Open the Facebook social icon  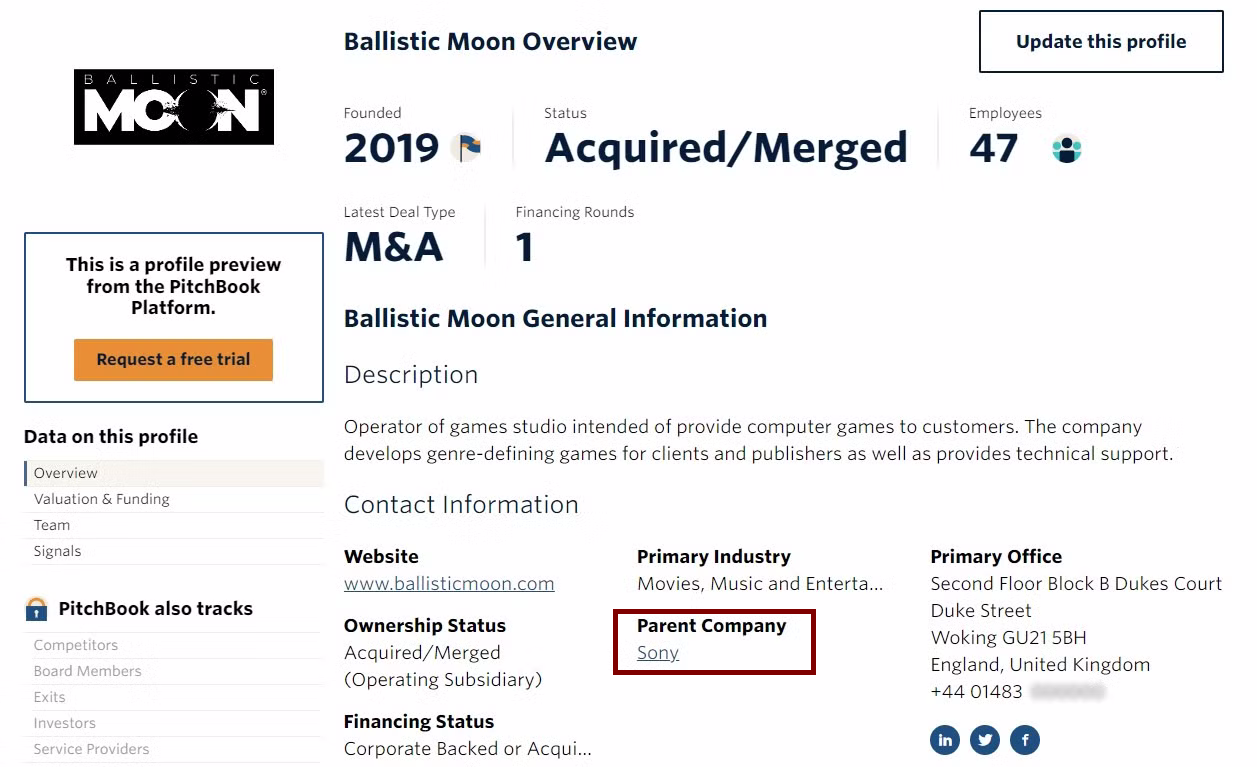[x=1025, y=740]
